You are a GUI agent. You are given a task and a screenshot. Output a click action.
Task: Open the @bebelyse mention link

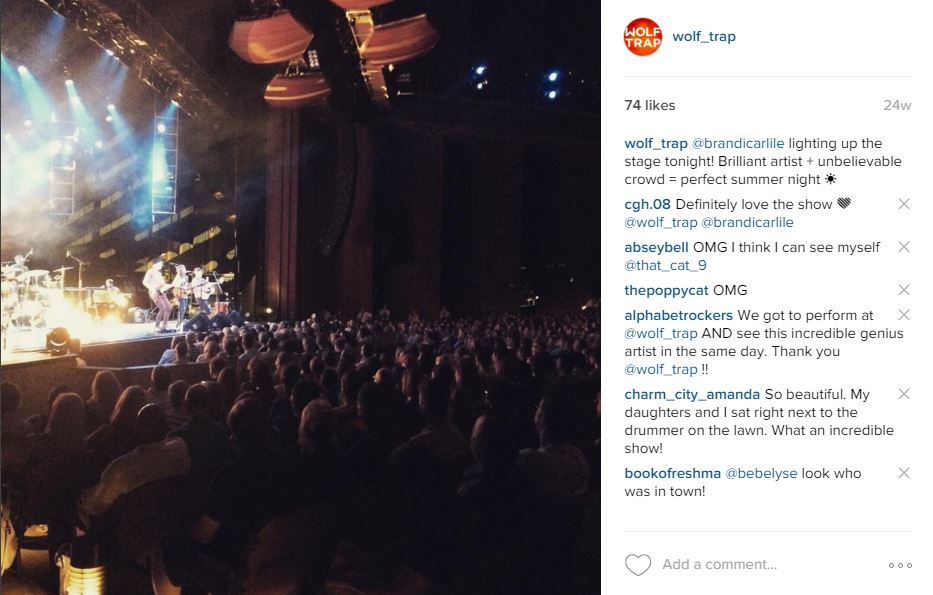tap(761, 474)
